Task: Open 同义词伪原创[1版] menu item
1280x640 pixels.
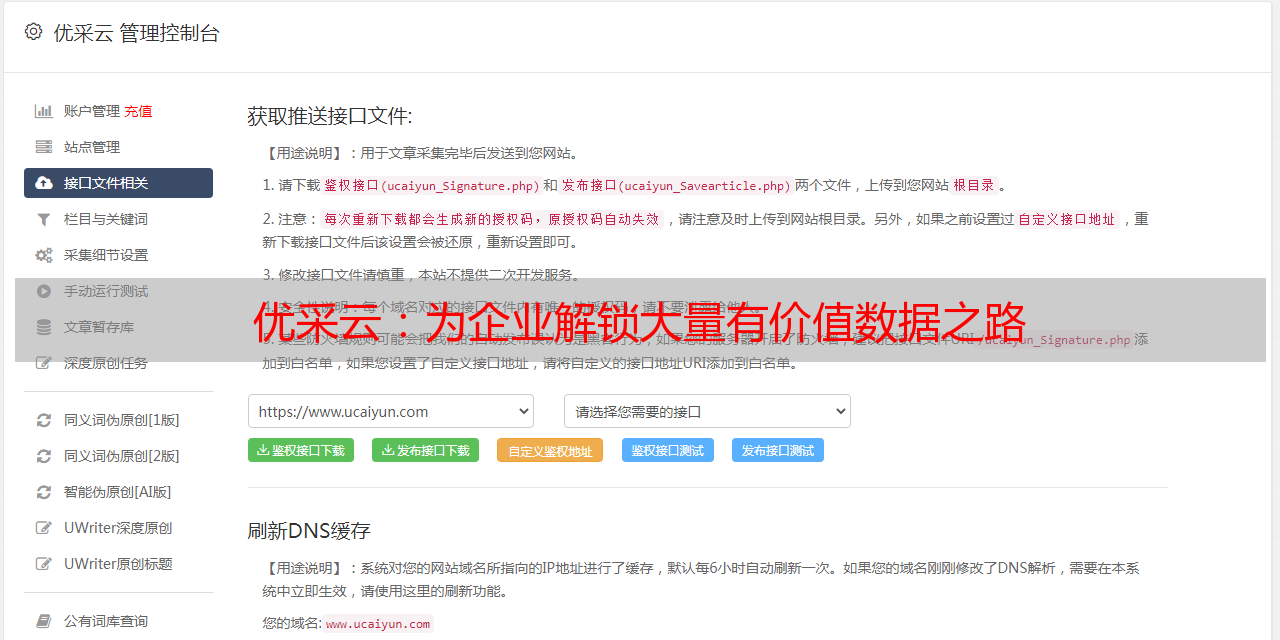Action: (118, 420)
